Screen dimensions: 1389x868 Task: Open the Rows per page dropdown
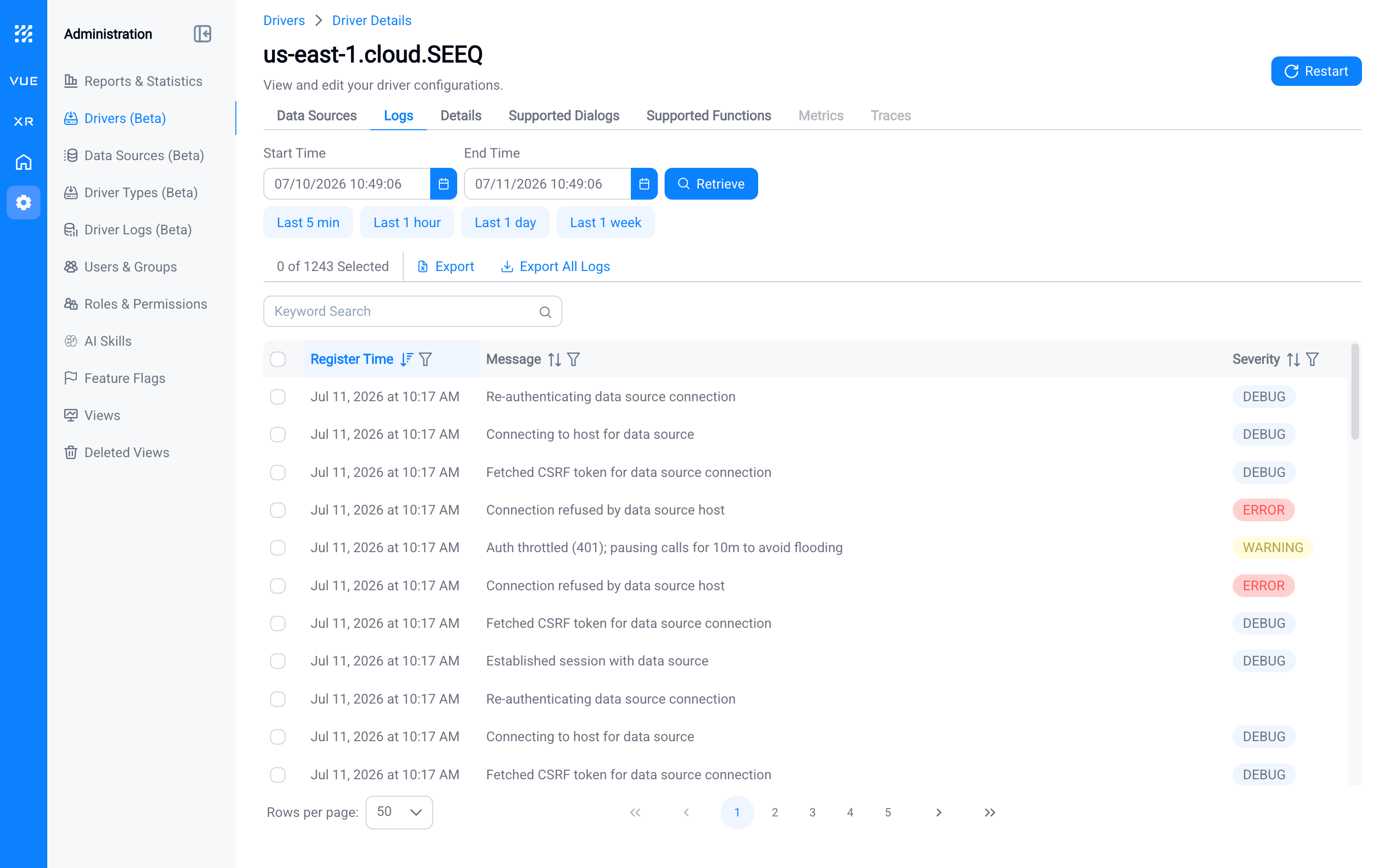click(399, 813)
